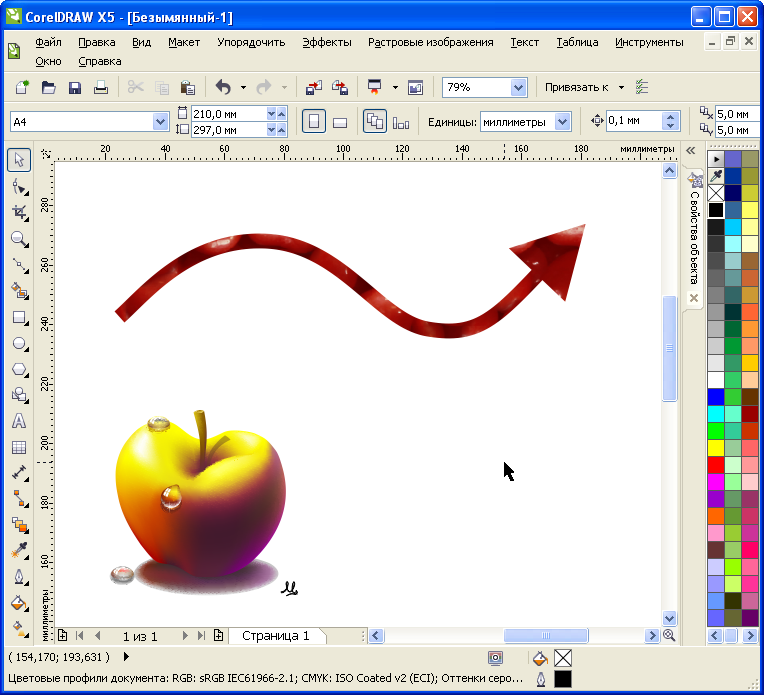Open the zoom level 79% dropdown
The height and width of the screenshot is (695, 764).
click(518, 88)
